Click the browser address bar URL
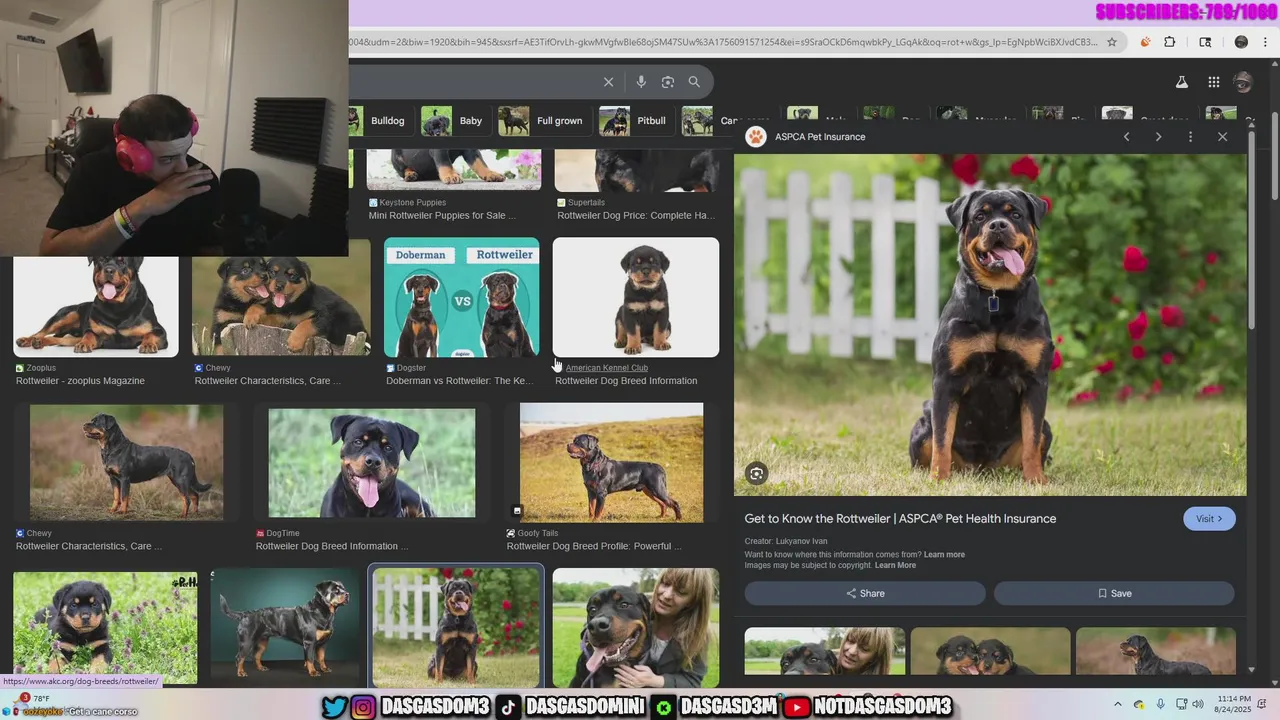This screenshot has height=720, width=1280. pyautogui.click(x=724, y=42)
